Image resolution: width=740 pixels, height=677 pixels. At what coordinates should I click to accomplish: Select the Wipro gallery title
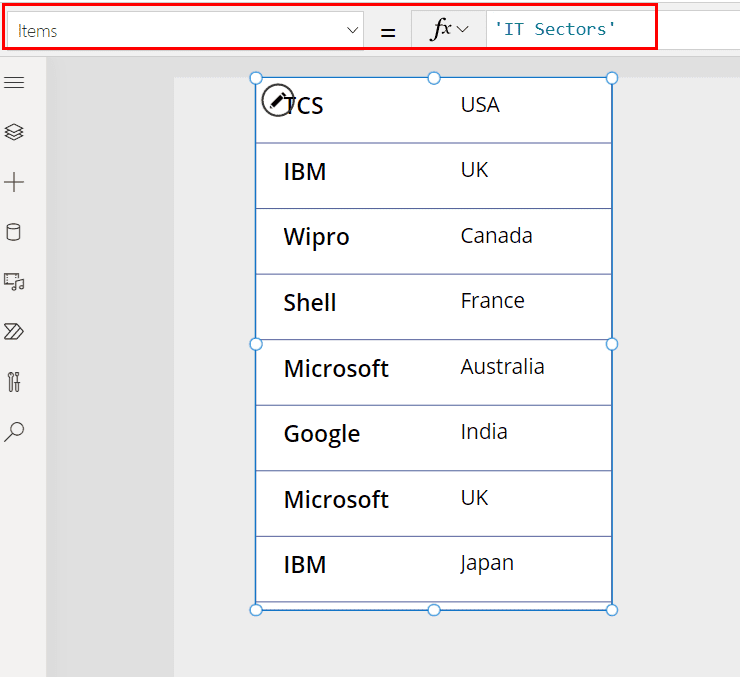click(x=316, y=237)
